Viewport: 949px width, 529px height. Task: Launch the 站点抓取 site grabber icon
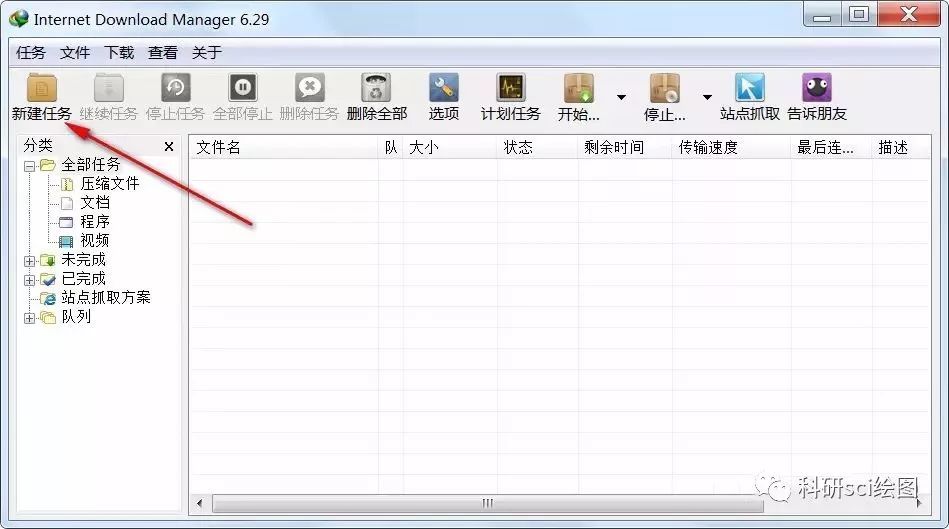750,88
